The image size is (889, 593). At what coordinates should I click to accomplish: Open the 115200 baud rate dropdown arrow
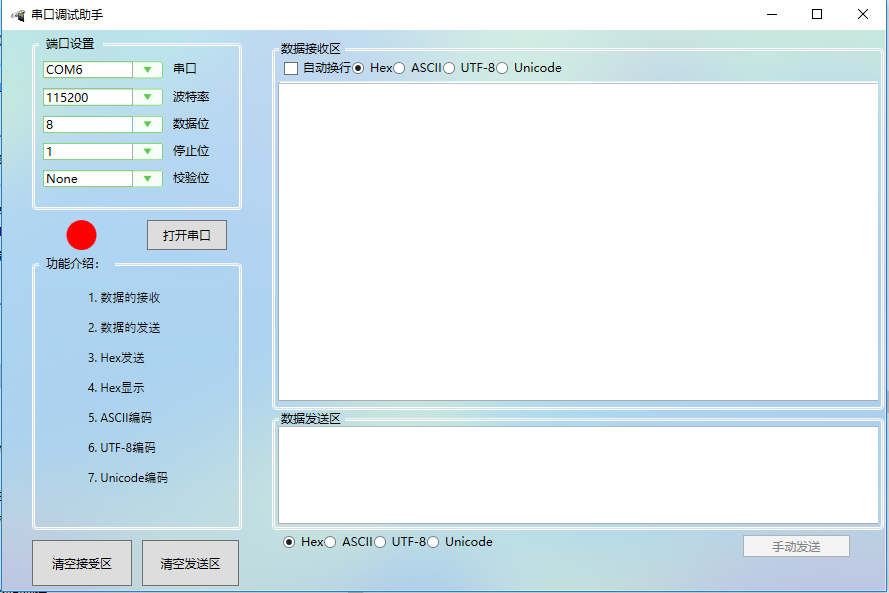147,97
